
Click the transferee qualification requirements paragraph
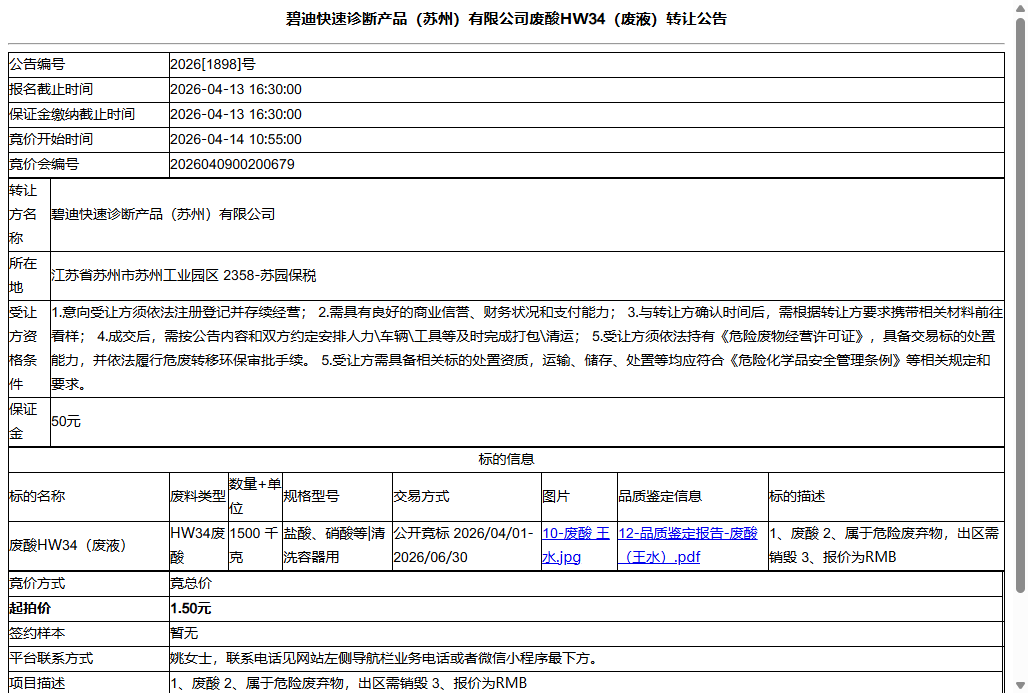527,348
